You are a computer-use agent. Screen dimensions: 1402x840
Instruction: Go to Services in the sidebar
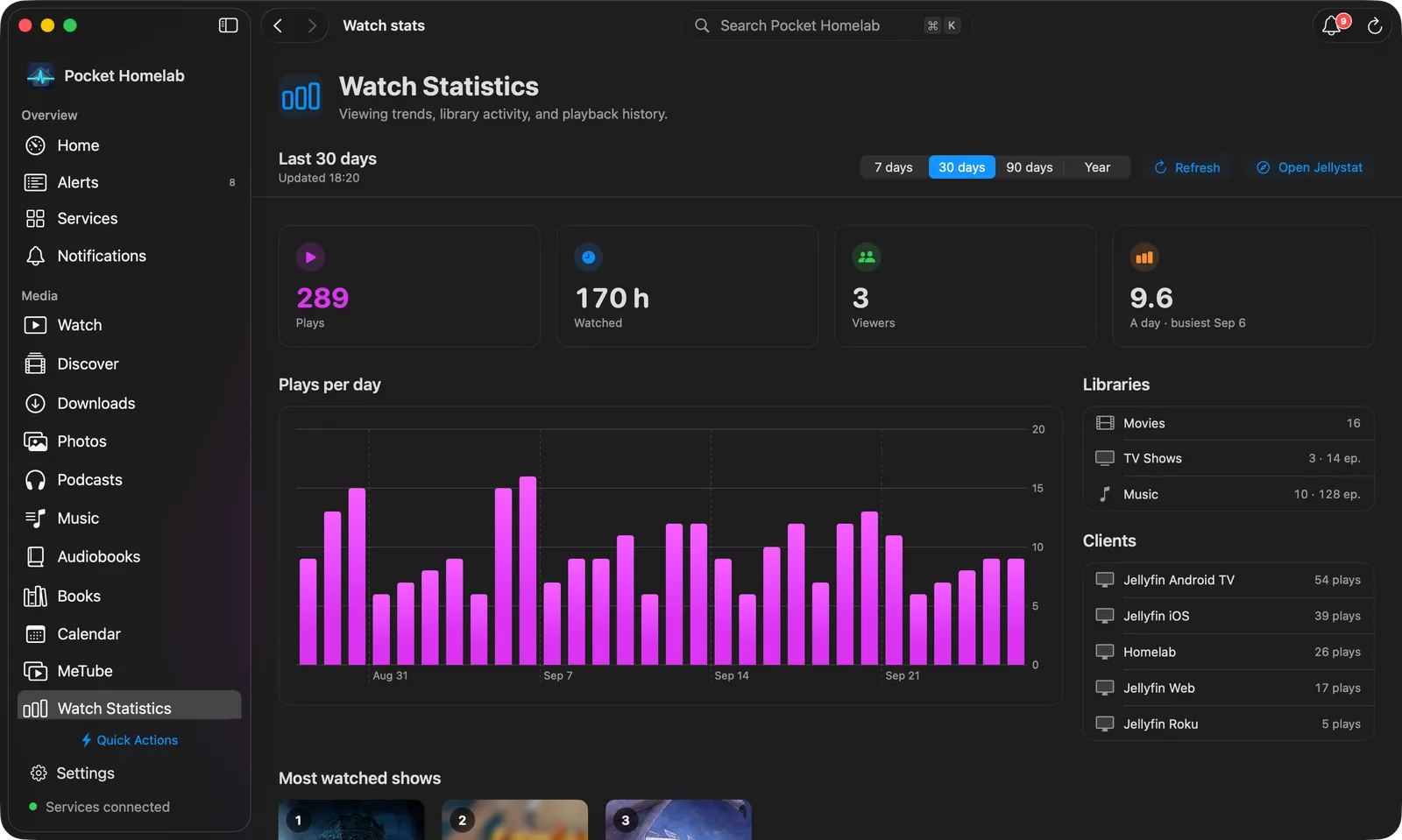pyautogui.click(x=130, y=218)
